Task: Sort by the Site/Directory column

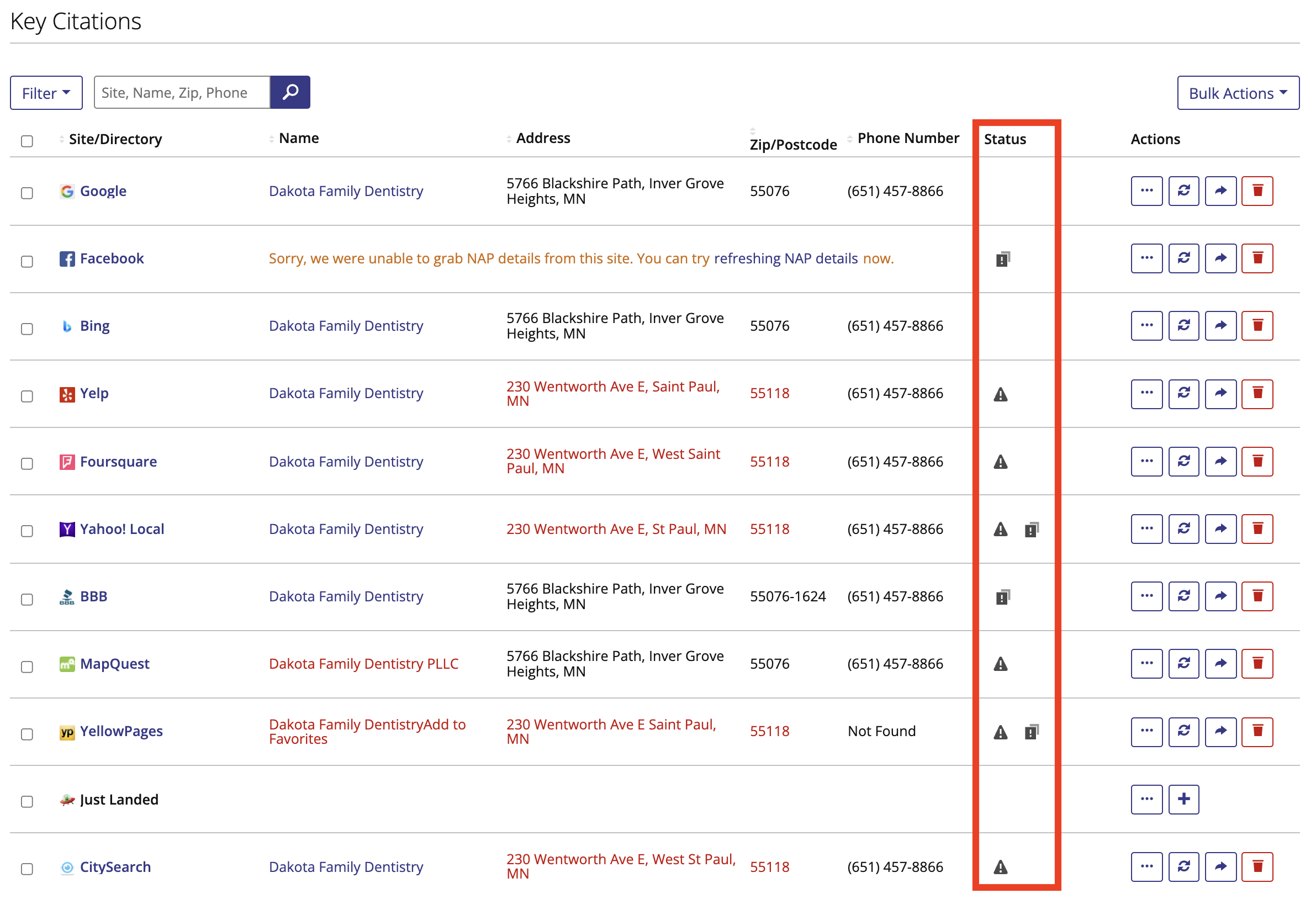Action: click(x=61, y=138)
